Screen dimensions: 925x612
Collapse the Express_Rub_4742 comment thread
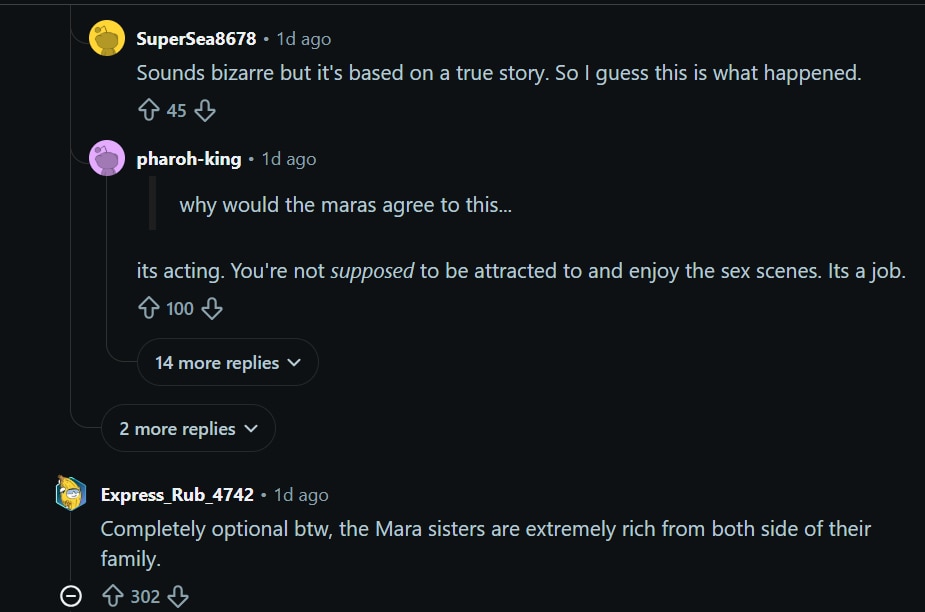tap(71, 596)
